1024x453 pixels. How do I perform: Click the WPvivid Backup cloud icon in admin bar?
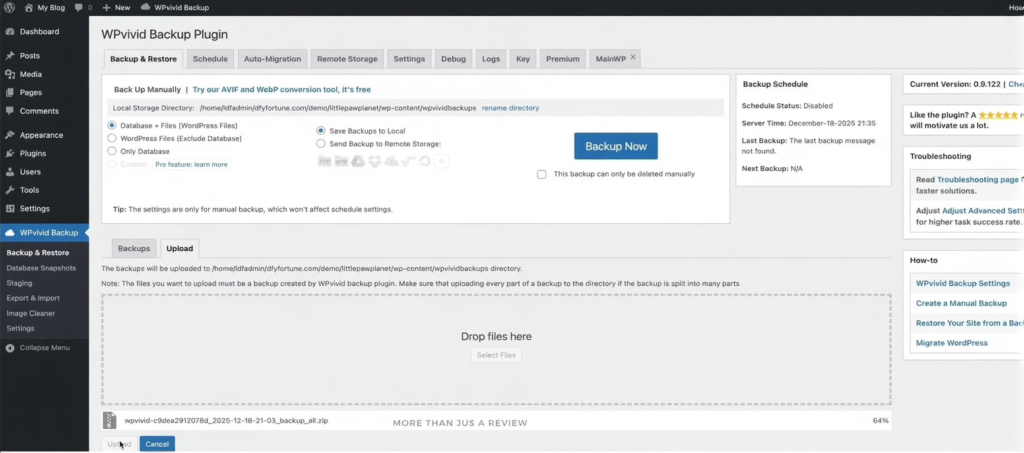[x=145, y=7]
